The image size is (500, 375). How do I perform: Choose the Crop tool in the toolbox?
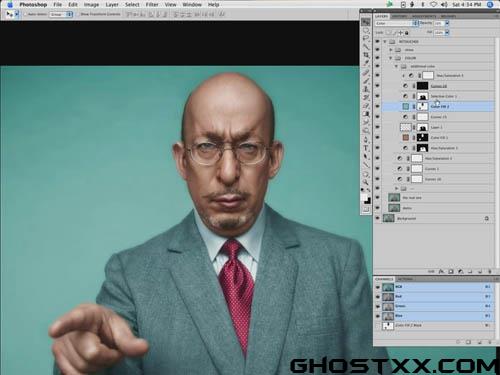(x=366, y=54)
